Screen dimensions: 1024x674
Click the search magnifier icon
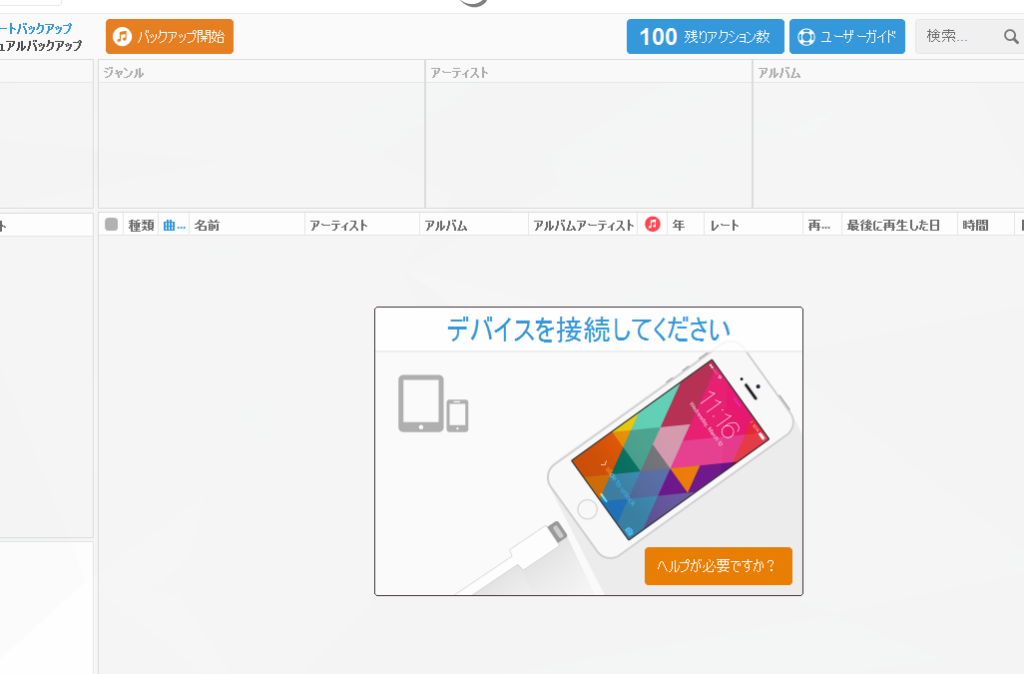coord(1011,37)
